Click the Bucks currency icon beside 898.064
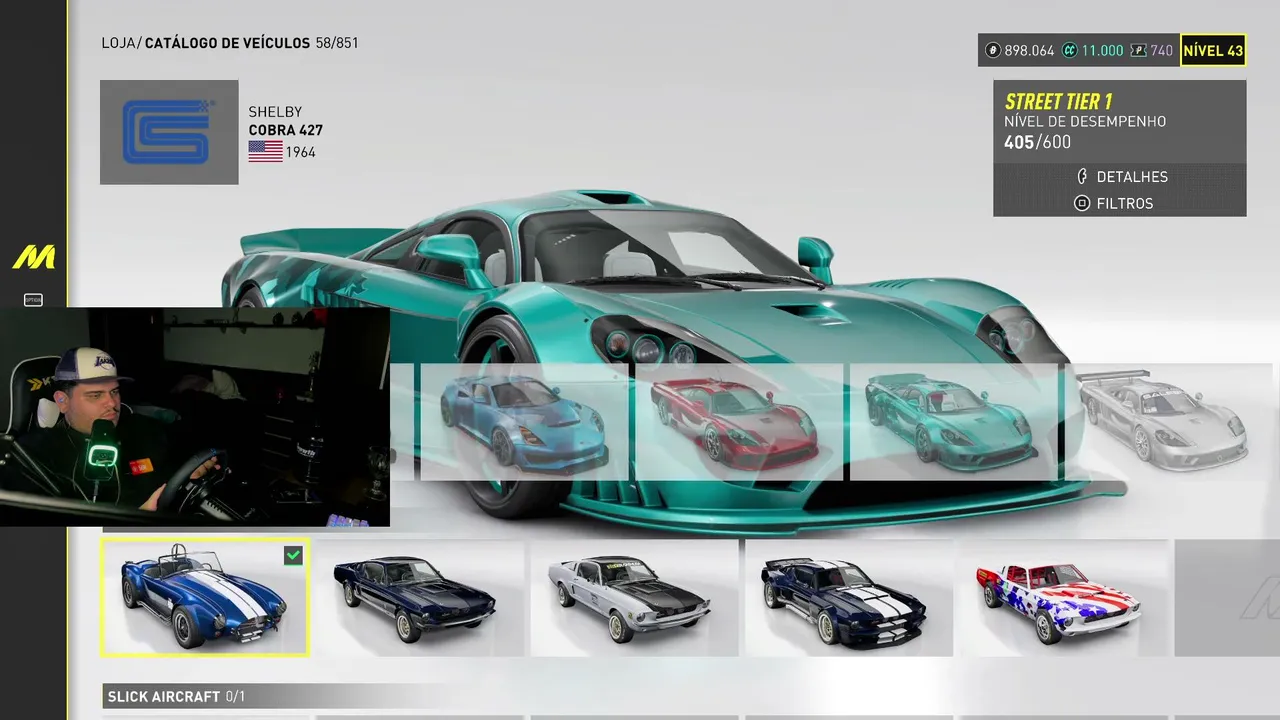 click(993, 50)
